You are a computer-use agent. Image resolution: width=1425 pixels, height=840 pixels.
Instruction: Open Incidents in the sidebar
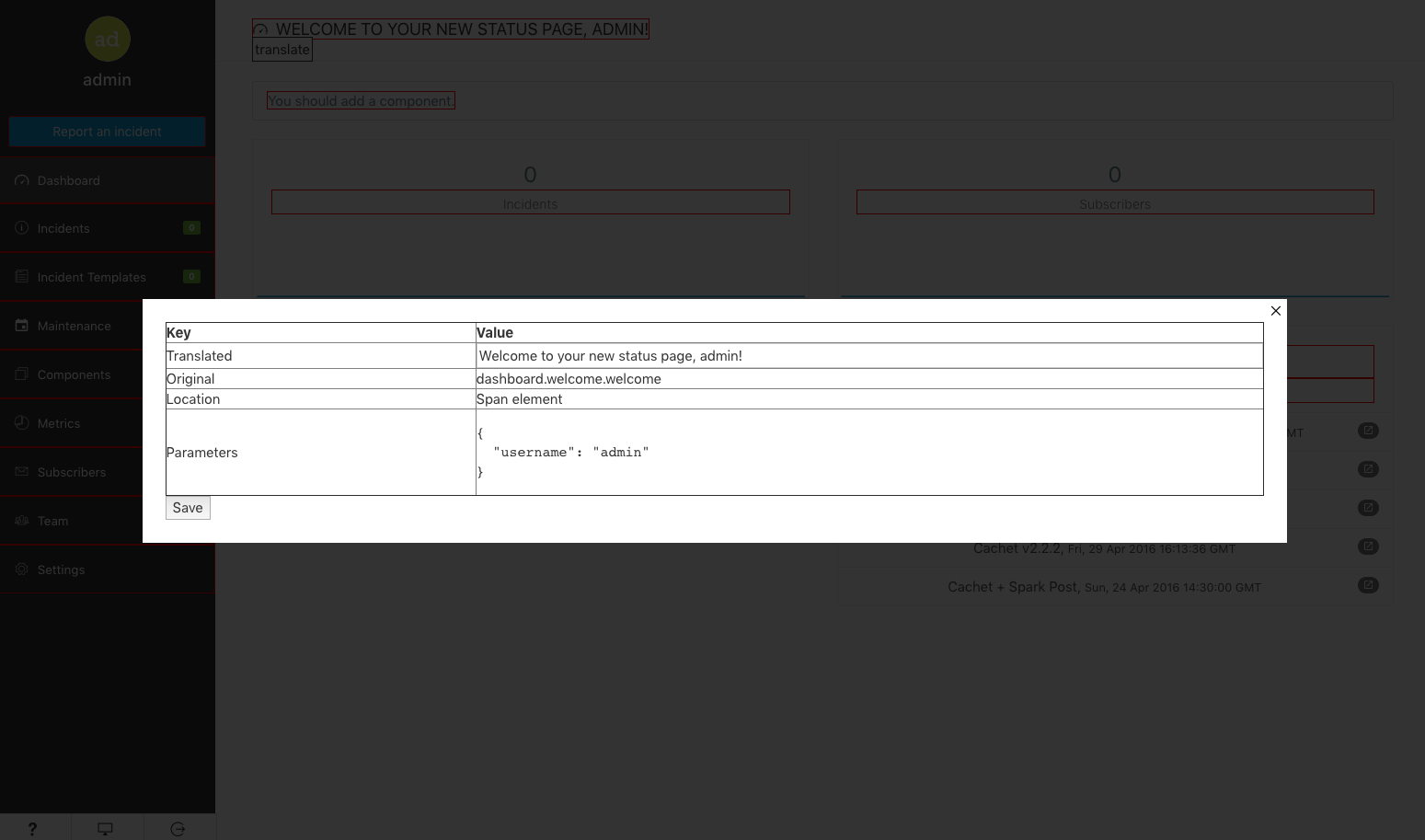coord(108,228)
